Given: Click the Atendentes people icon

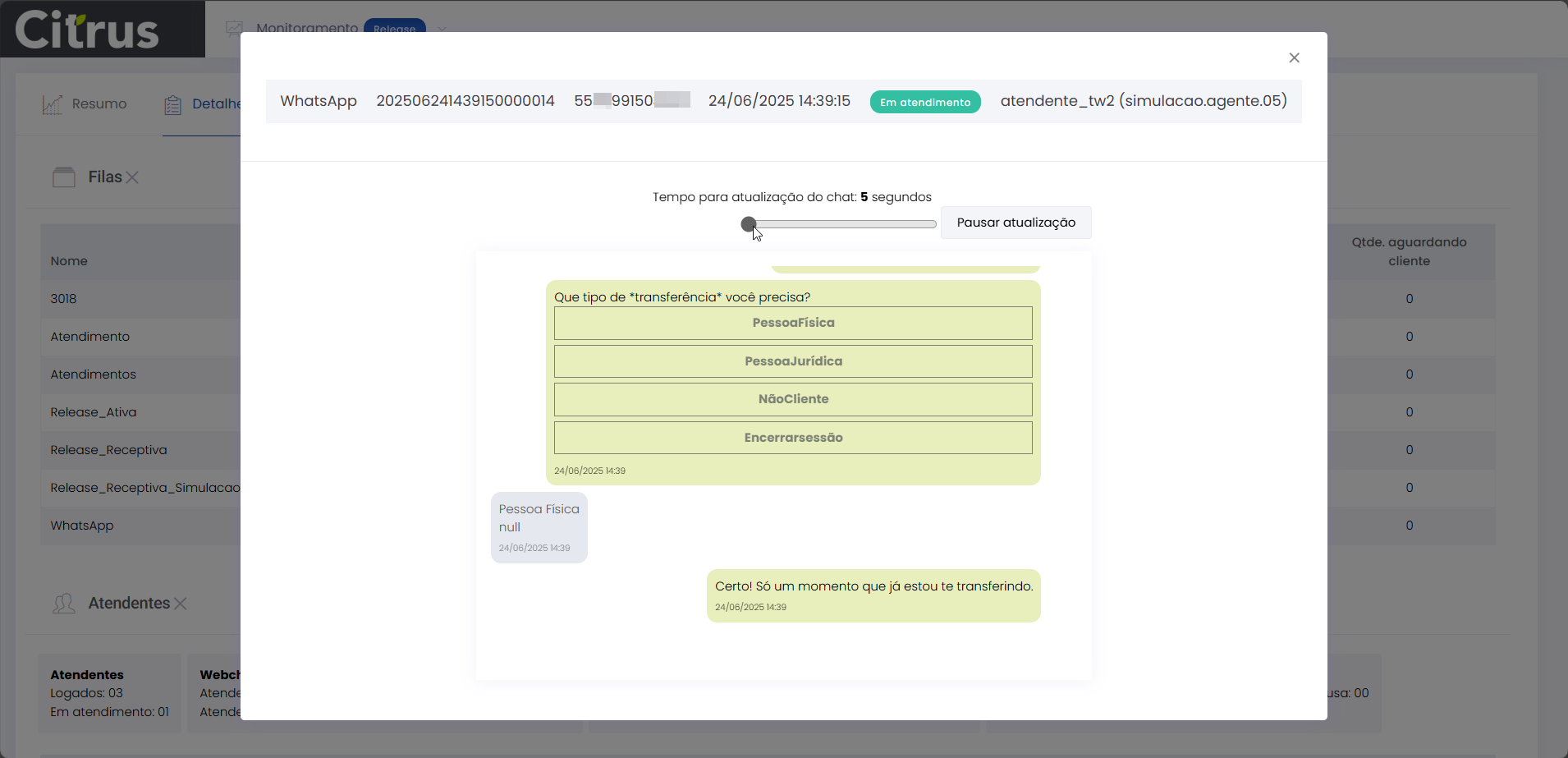Looking at the screenshot, I should (64, 604).
